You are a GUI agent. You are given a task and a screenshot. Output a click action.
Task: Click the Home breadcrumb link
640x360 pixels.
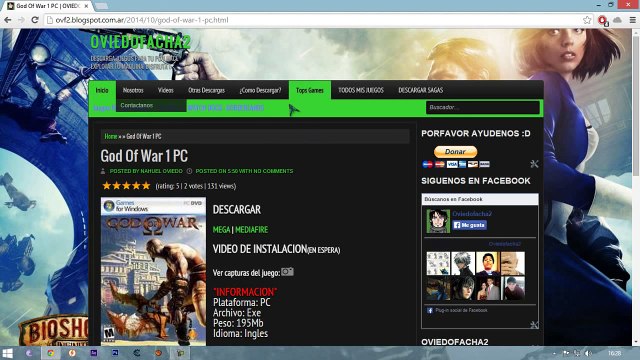[x=111, y=136]
